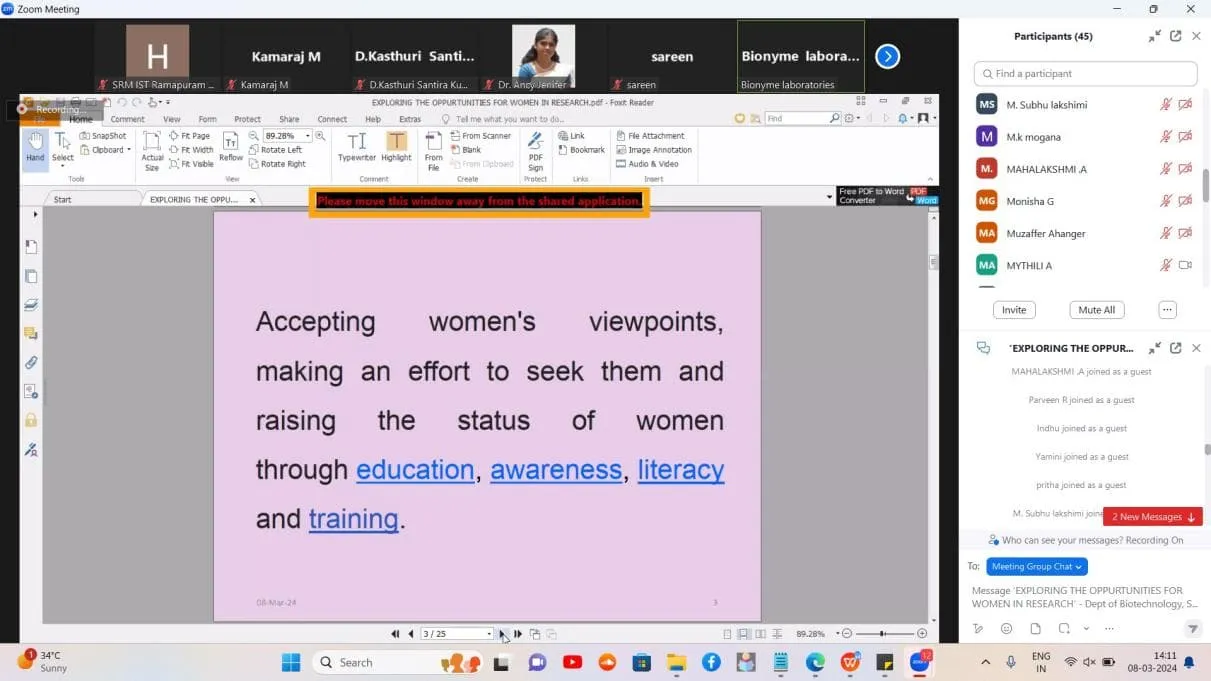The image size is (1211, 681).
Task: Go to the last page
Action: point(518,634)
